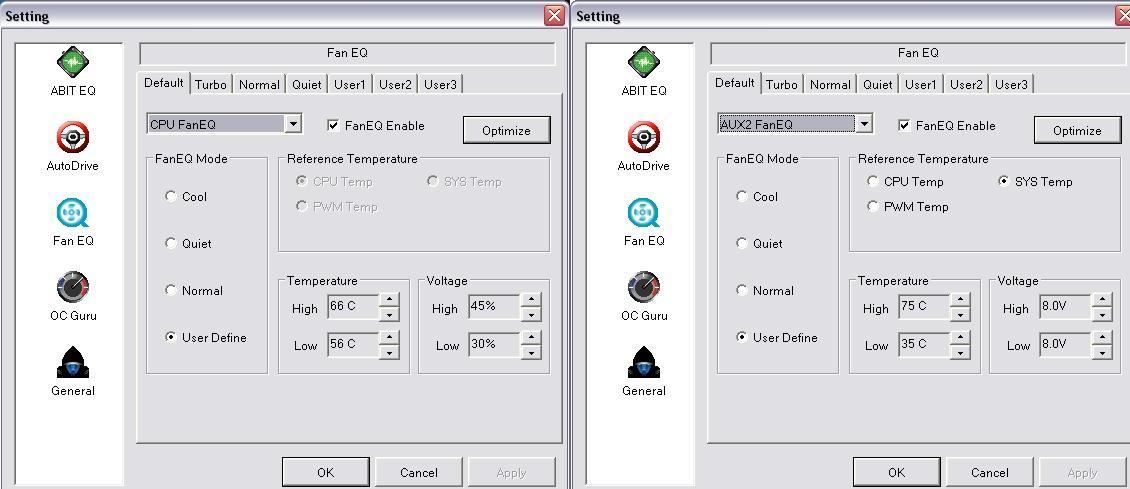
Task: Increase High voltage 8.0V stepper
Action: click(1102, 300)
